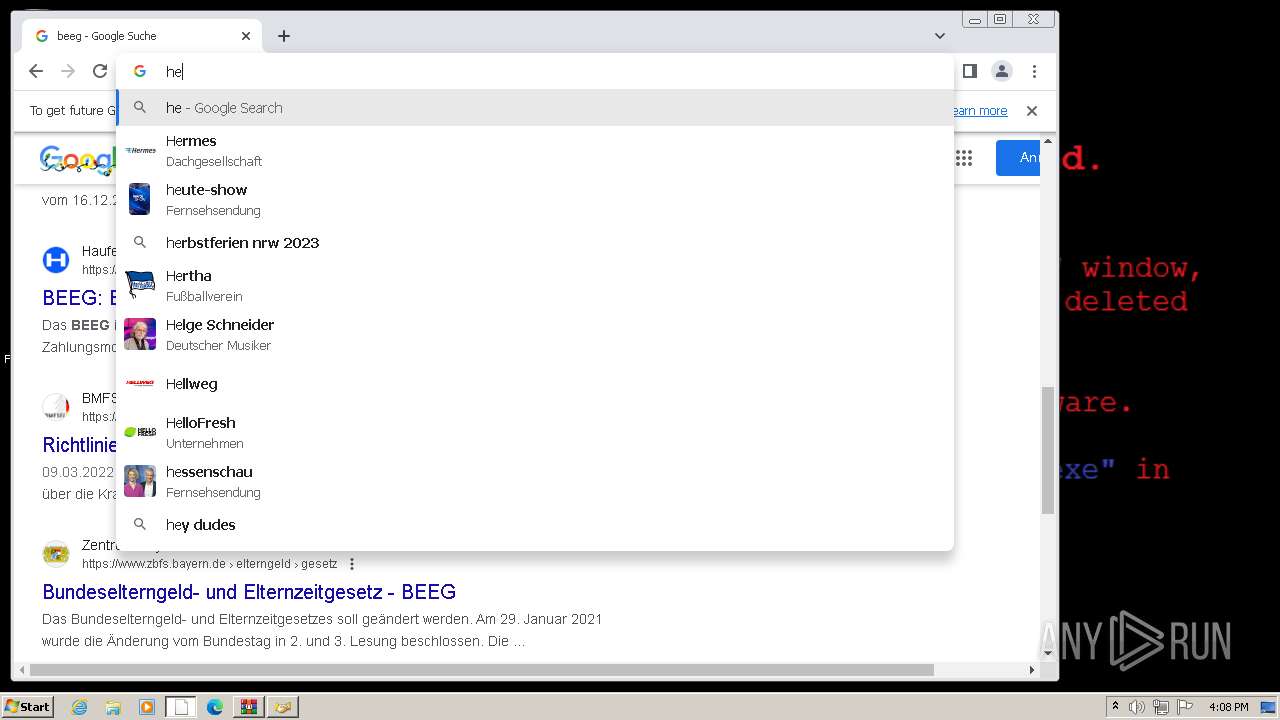The image size is (1280, 720).
Task: Pick the heute-show suggestion
Action: tap(535, 199)
